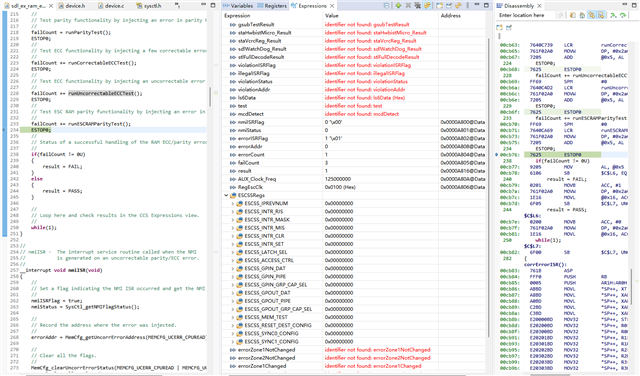640x376 pixels.
Task: Toggle Link with Active Debug Context in Disassembly
Action: pyautogui.click(x=591, y=16)
